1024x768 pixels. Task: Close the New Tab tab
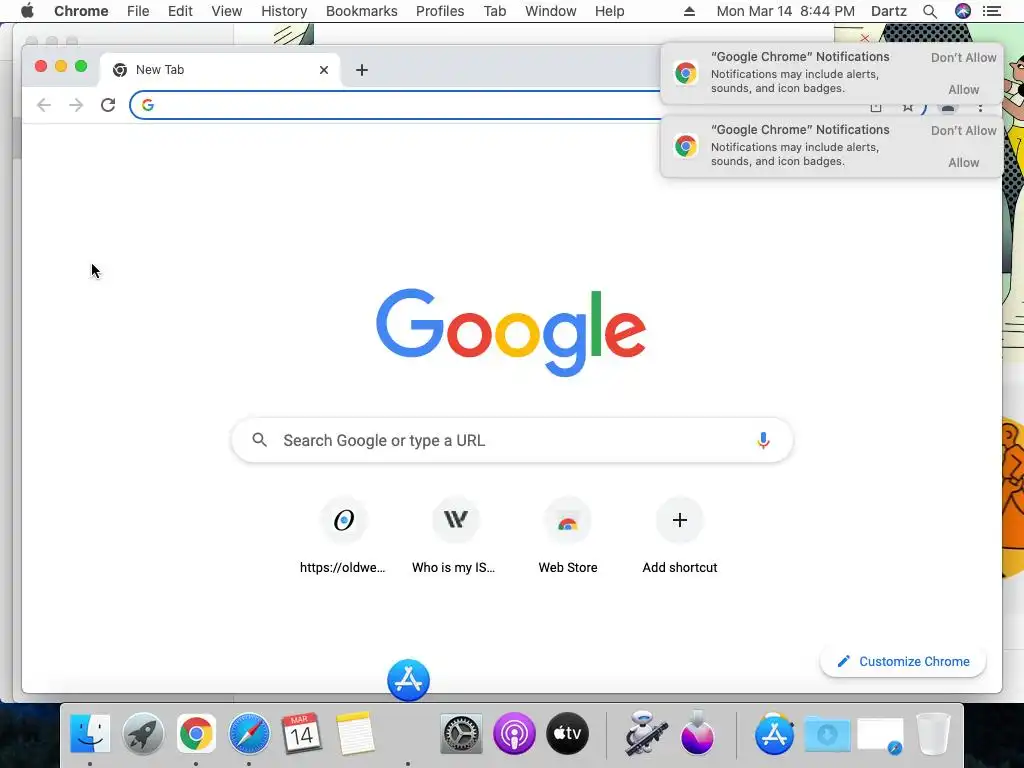pos(323,70)
